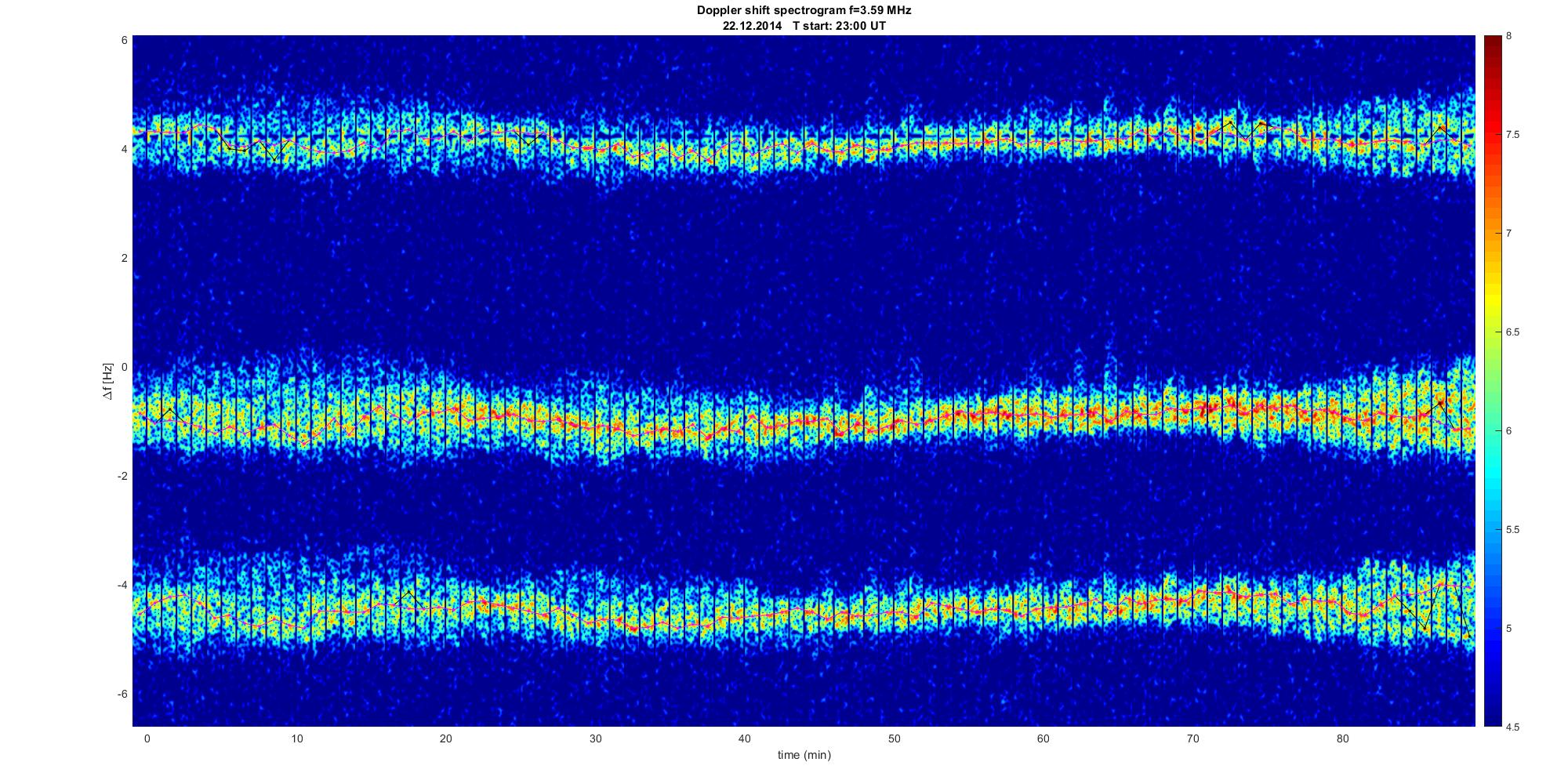Viewport: 1568px width, 780px height.
Task: Click the x-axis tick label '0'
Action: (147, 738)
